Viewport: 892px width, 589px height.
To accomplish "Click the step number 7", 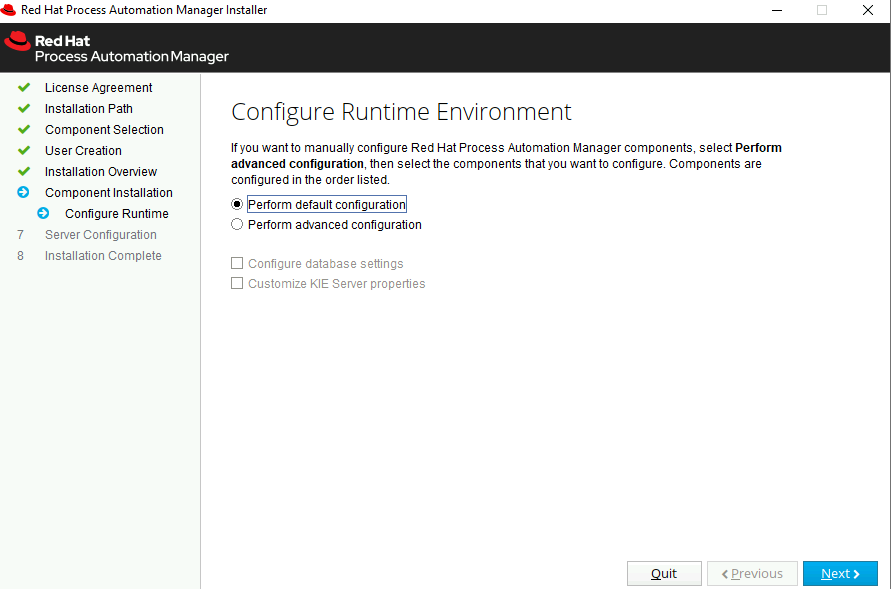I will coord(20,235).
